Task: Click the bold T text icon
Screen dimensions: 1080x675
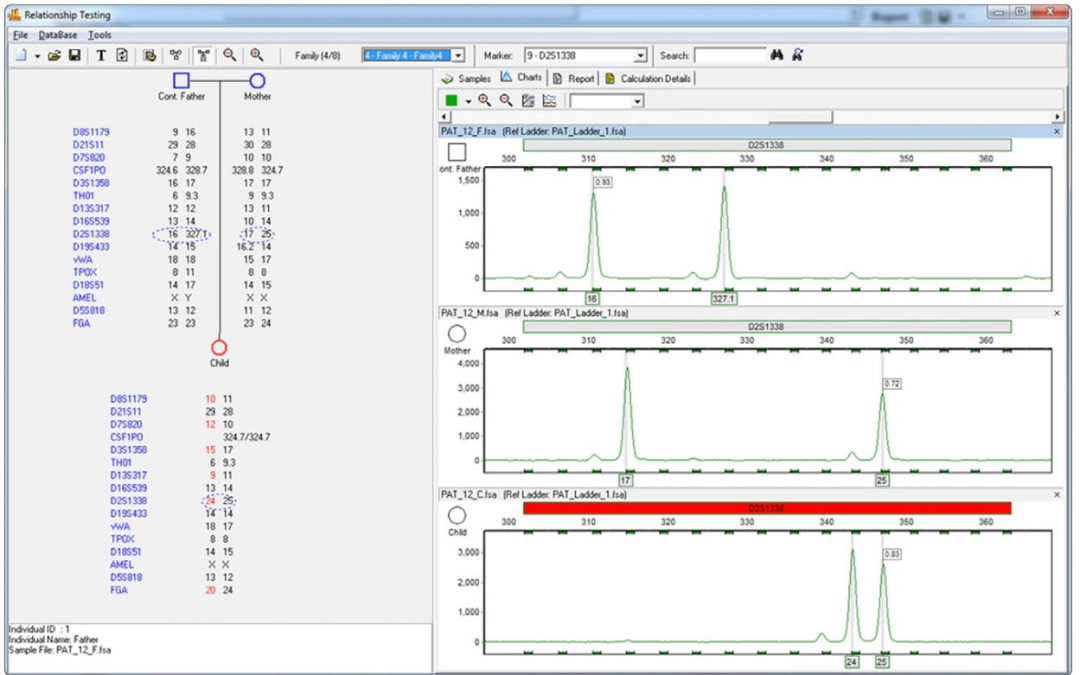Action: pos(101,56)
